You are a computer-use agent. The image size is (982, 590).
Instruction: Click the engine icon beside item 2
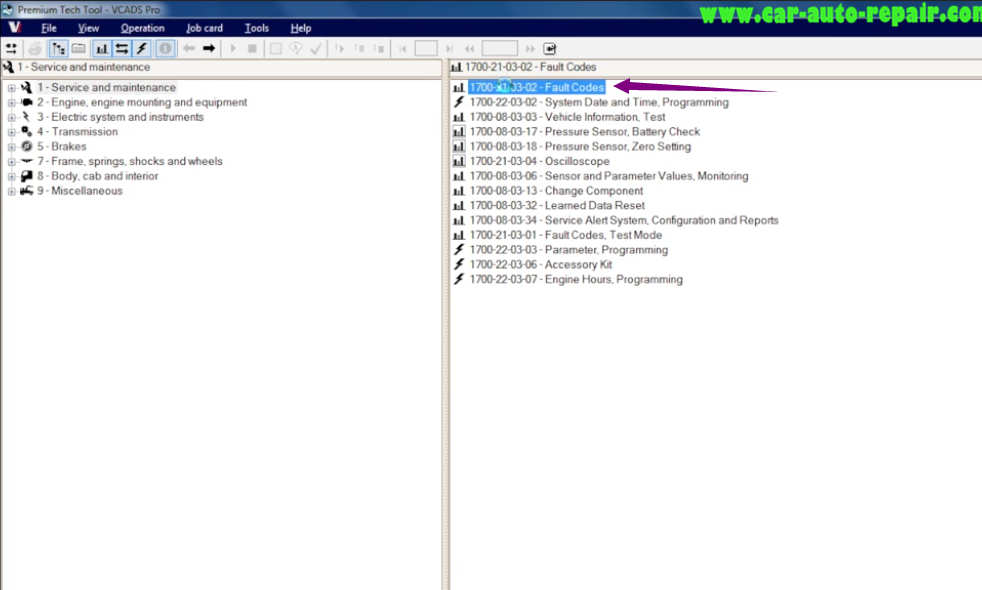[x=26, y=102]
